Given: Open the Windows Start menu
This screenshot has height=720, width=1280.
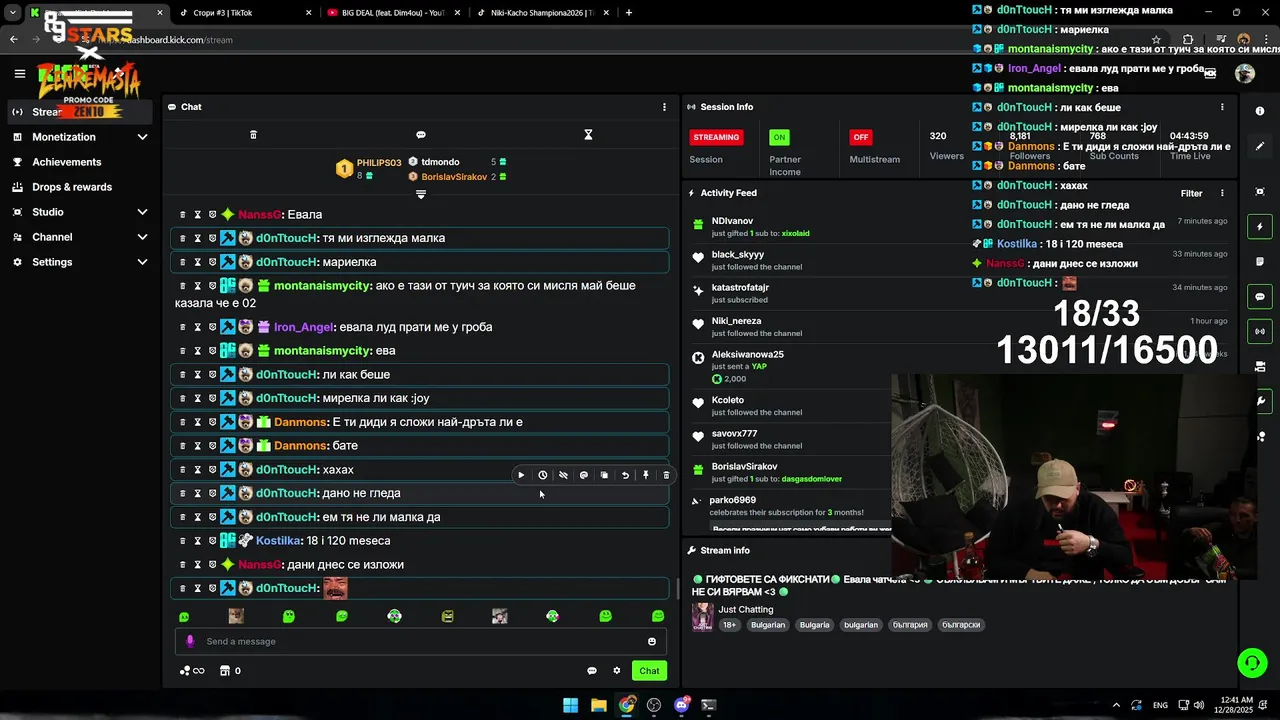Looking at the screenshot, I should [x=570, y=705].
